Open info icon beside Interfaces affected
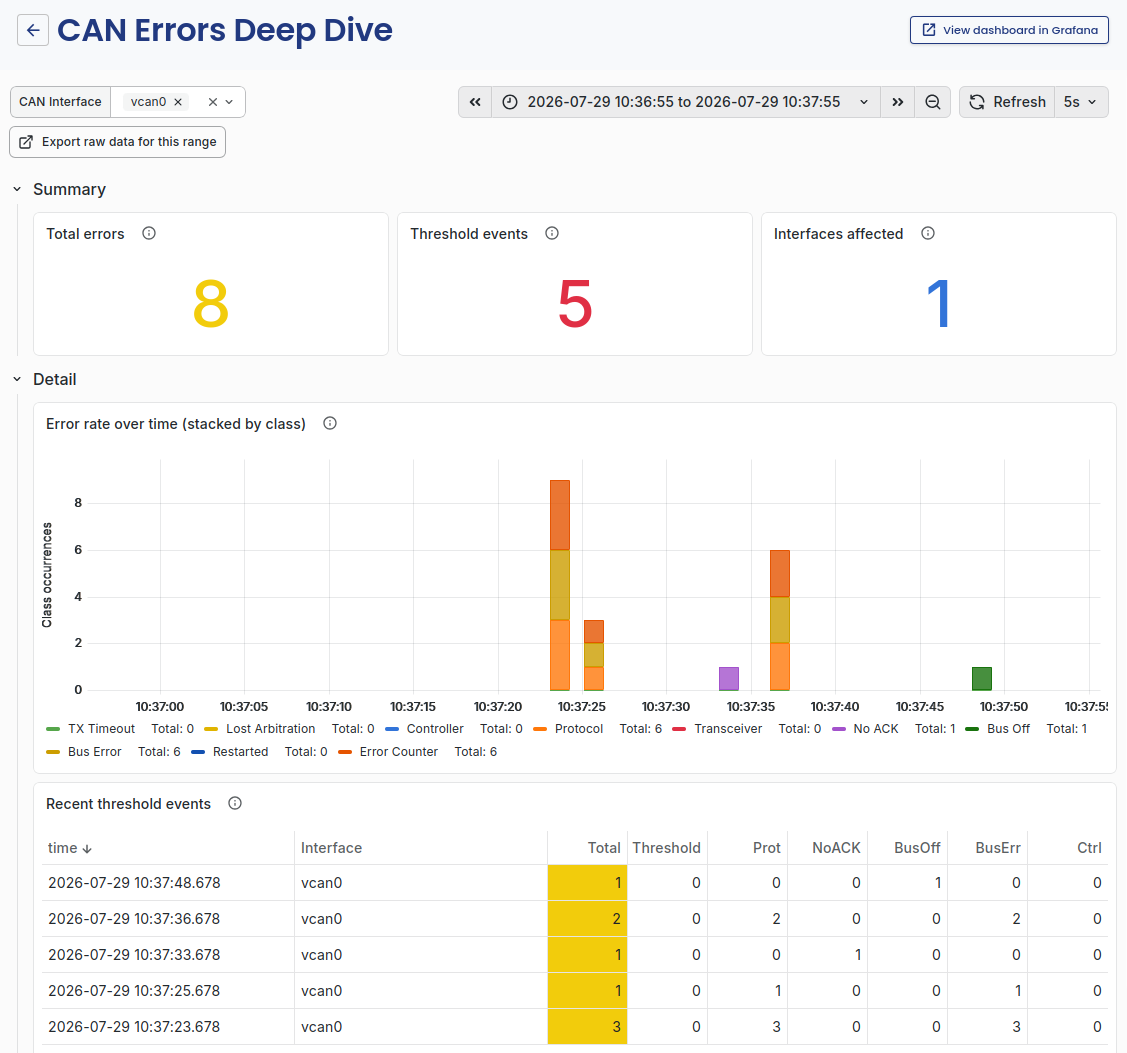This screenshot has height=1053, width=1127. point(928,233)
